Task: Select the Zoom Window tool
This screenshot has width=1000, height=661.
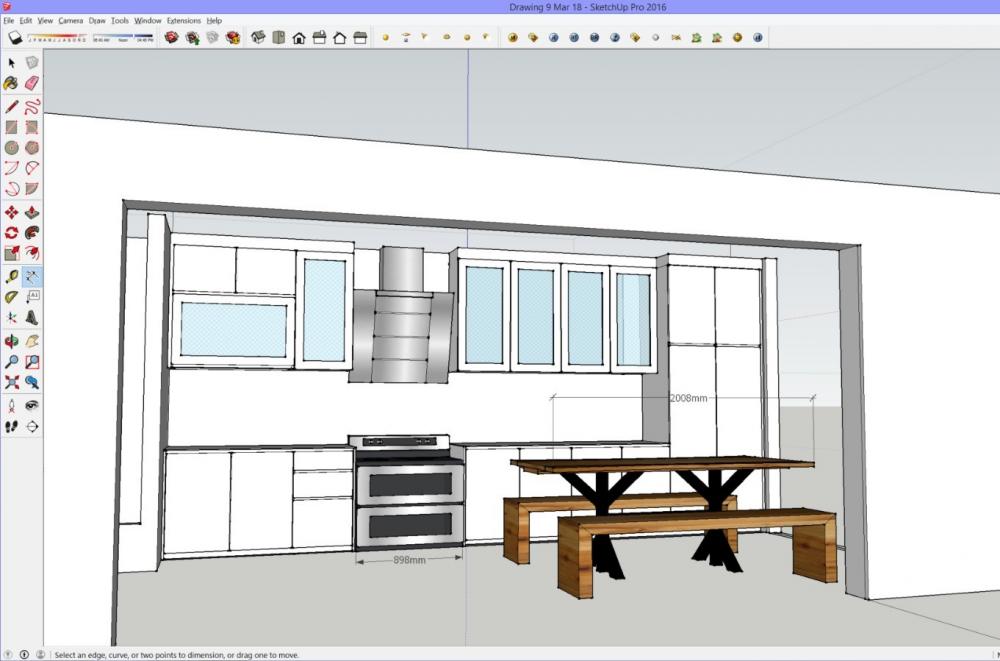Action: coord(32,362)
